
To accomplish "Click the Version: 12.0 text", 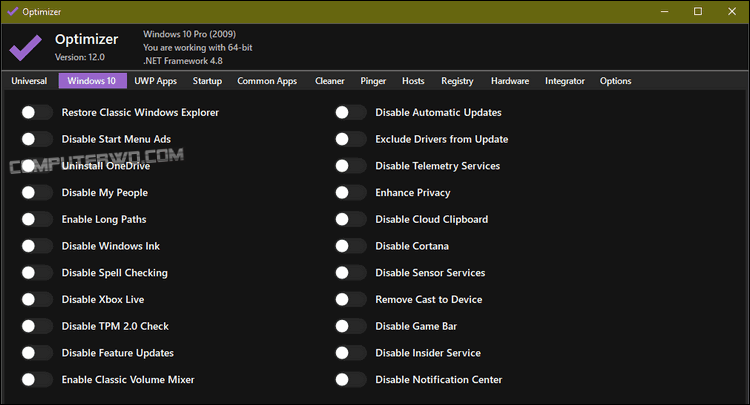I will 80,57.
